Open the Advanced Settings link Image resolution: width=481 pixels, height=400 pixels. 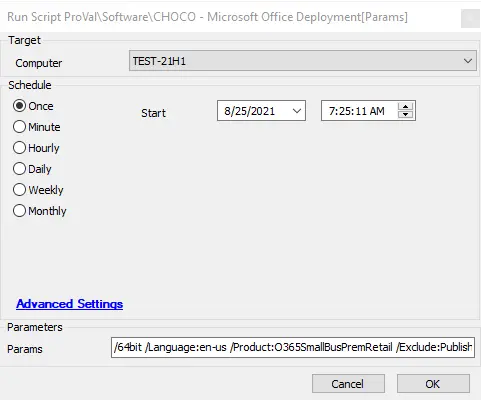coord(70,304)
